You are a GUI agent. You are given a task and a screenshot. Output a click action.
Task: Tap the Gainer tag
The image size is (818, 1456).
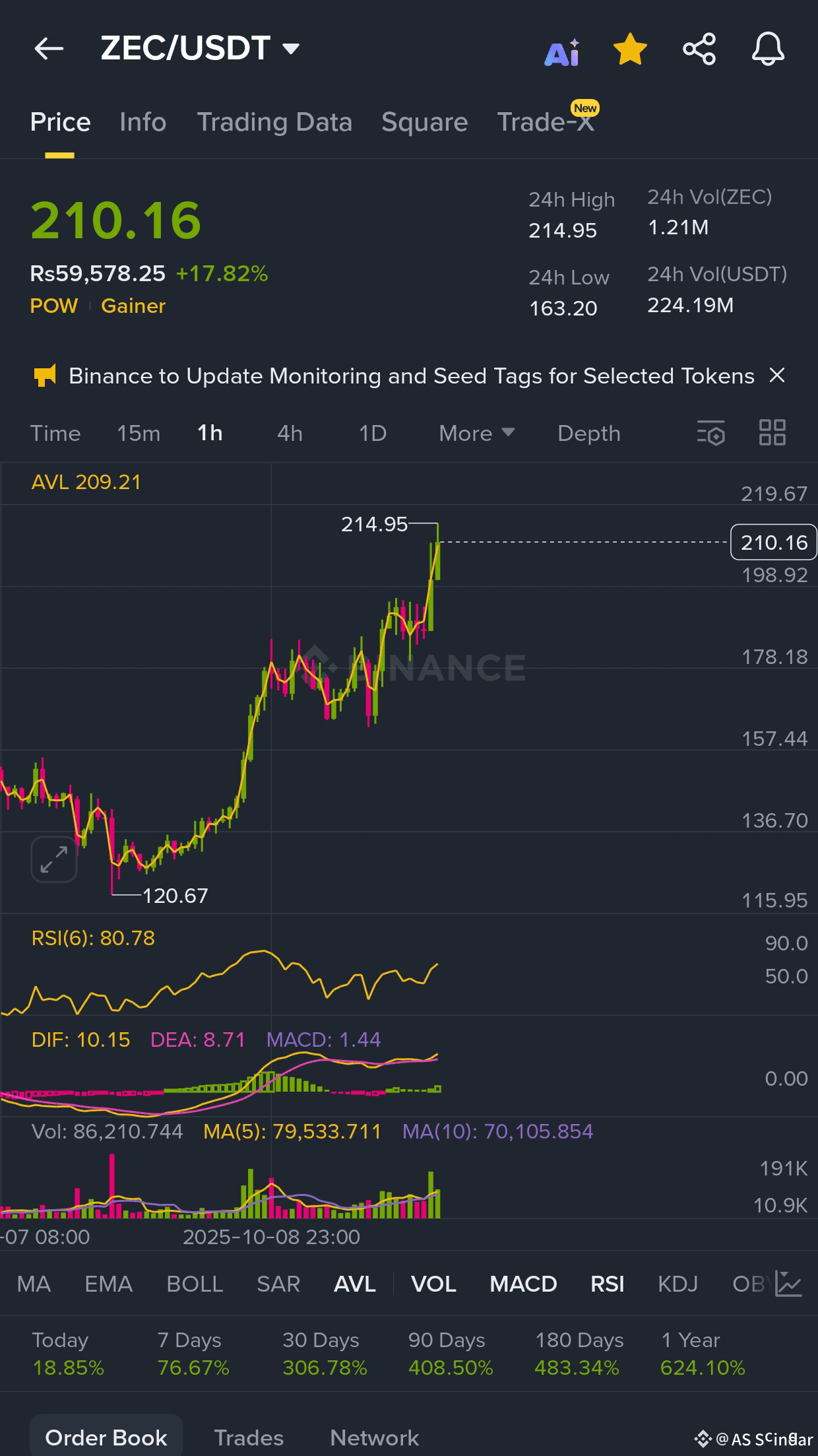133,306
